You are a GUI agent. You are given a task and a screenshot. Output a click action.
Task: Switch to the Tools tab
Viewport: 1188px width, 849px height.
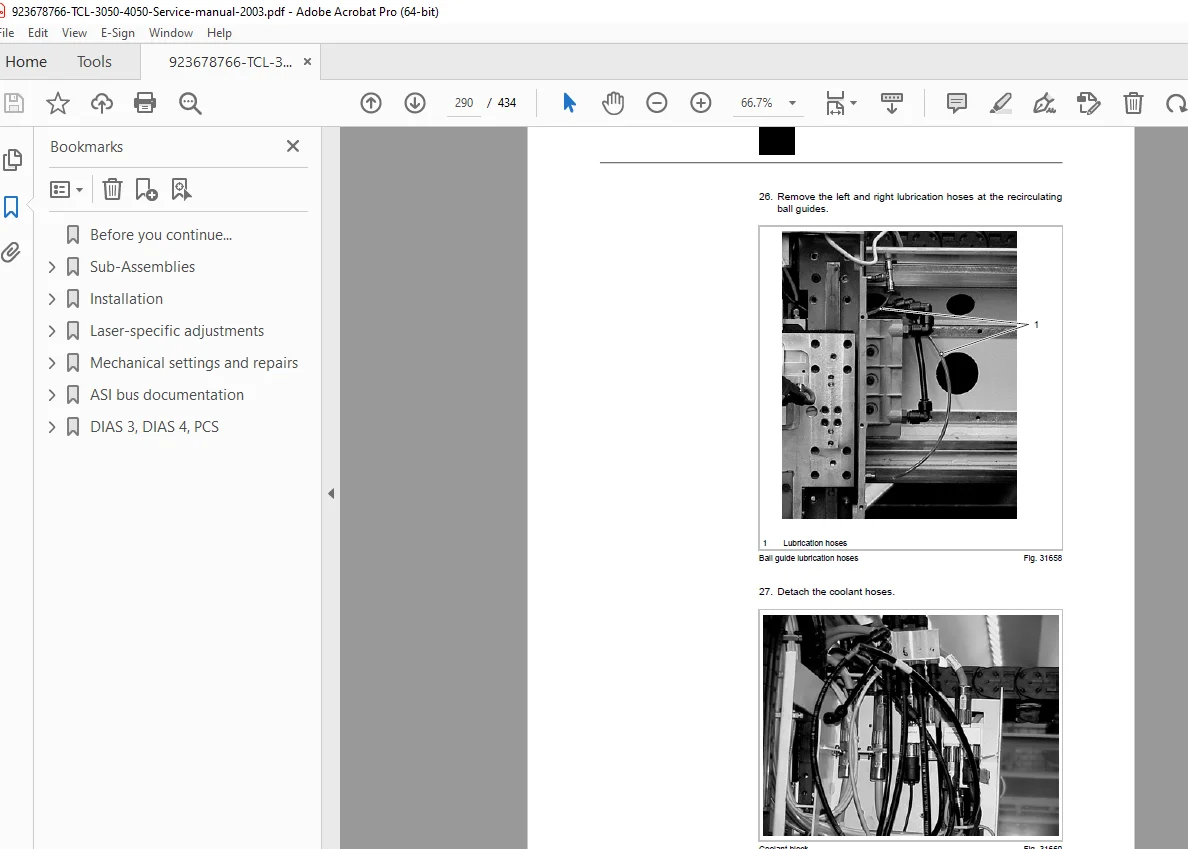94,61
